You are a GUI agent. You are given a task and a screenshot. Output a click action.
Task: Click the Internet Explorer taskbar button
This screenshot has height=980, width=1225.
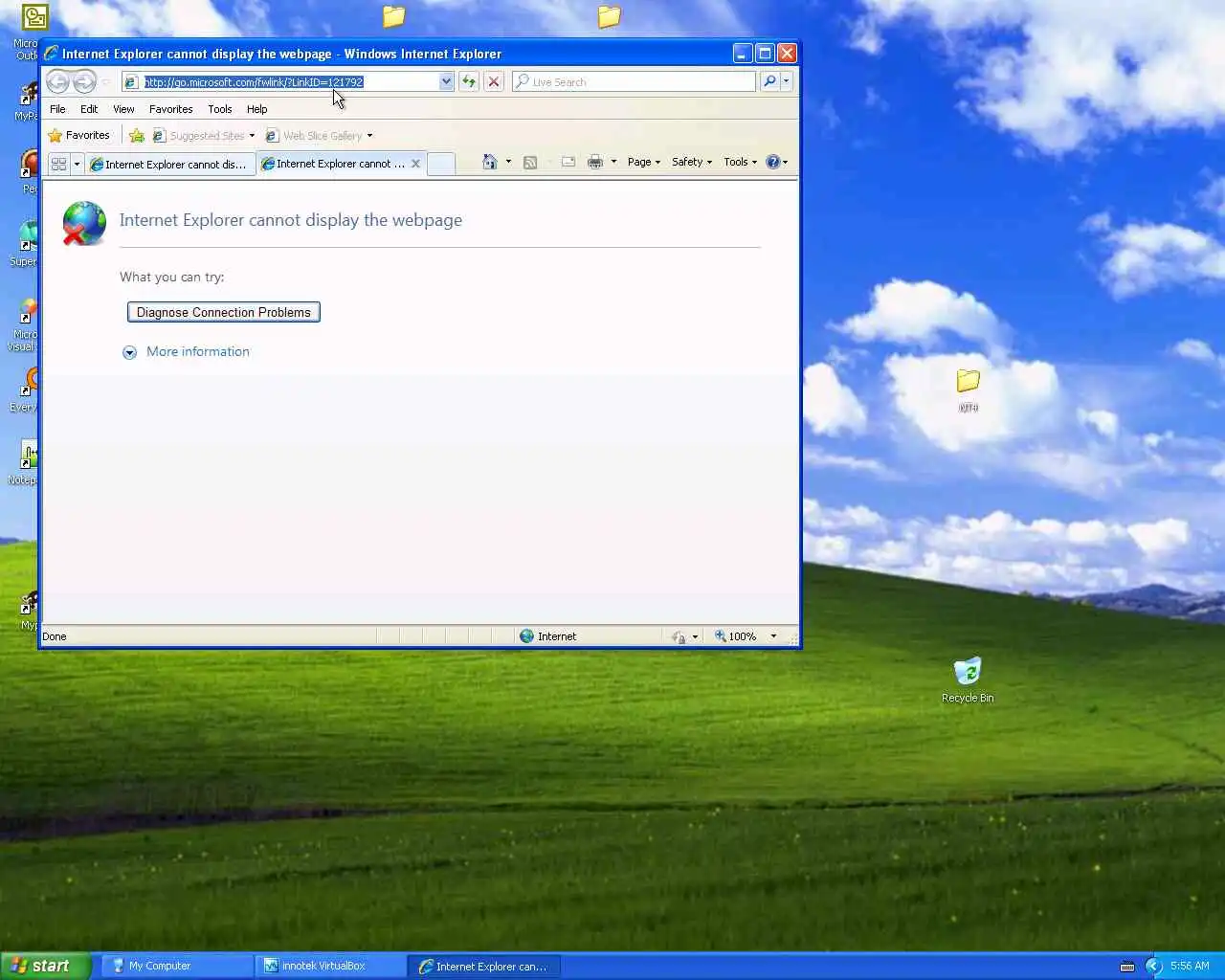click(484, 967)
